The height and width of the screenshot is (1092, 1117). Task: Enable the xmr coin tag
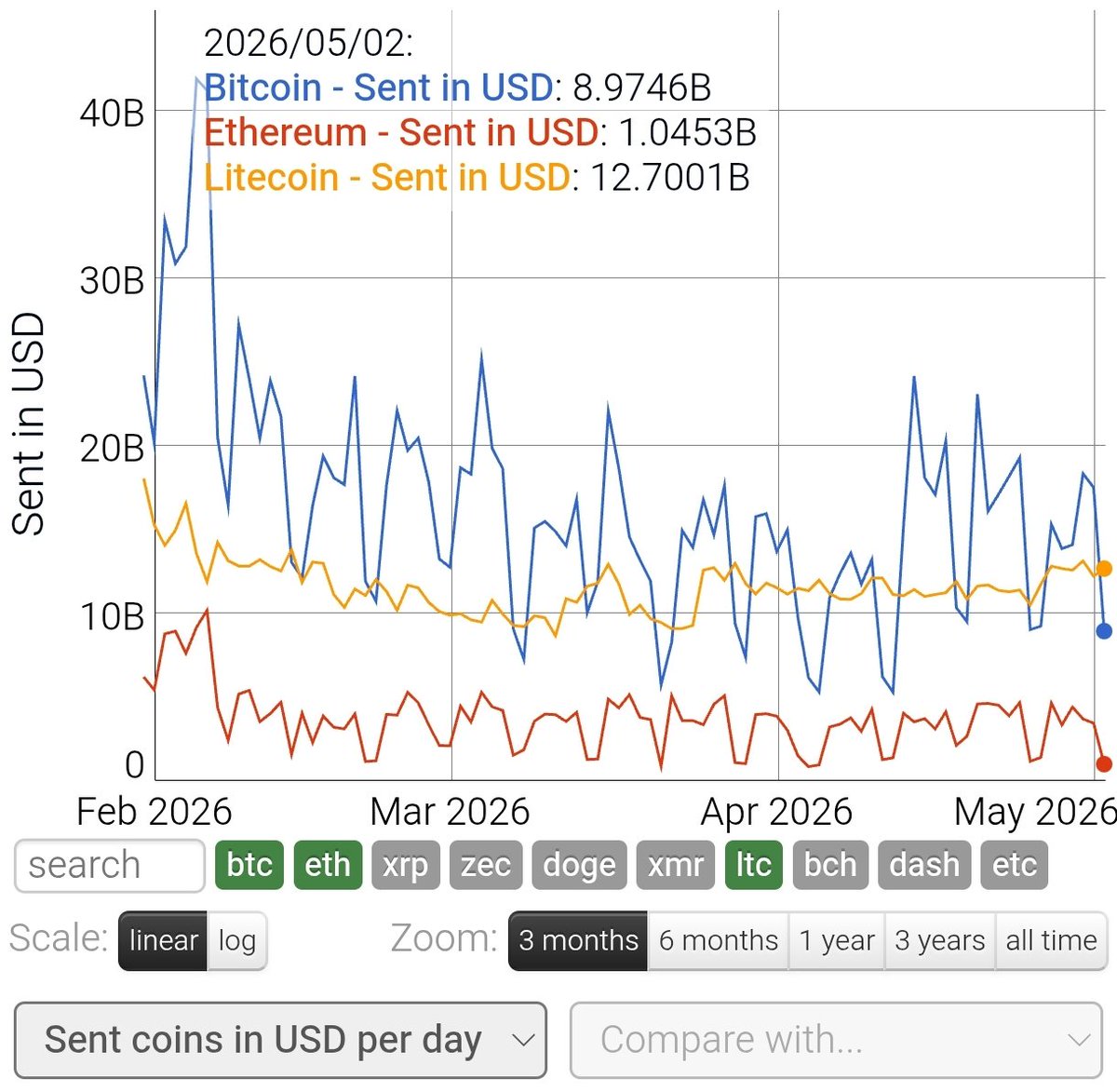tap(675, 865)
